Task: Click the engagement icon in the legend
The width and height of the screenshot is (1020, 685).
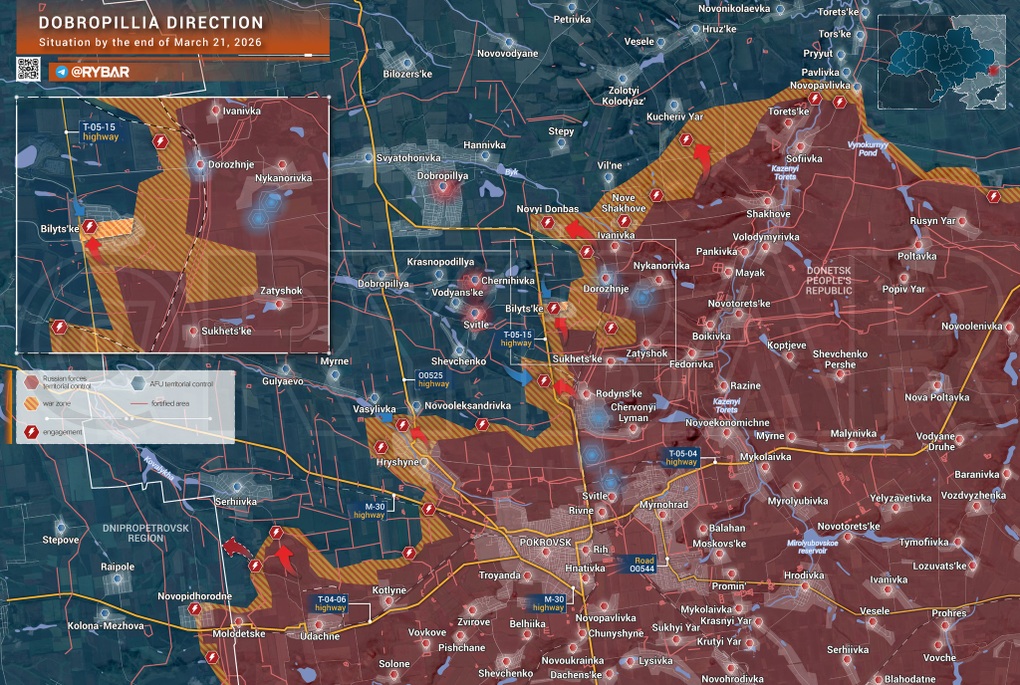Action: tap(32, 431)
